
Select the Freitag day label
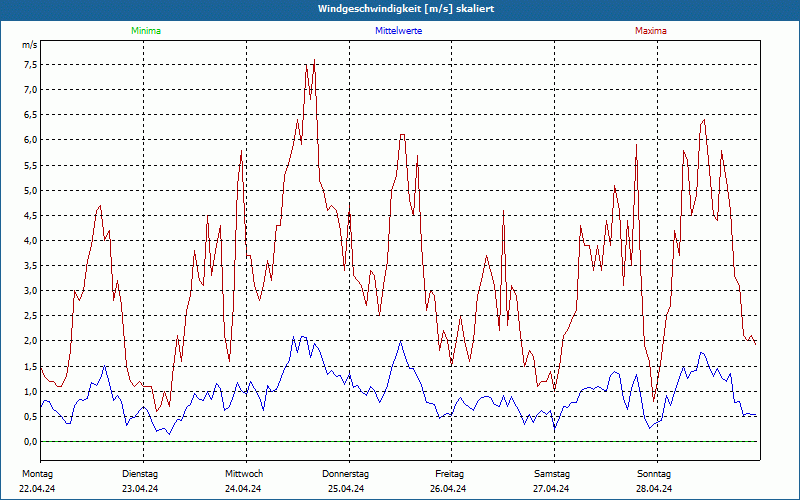click(x=449, y=474)
